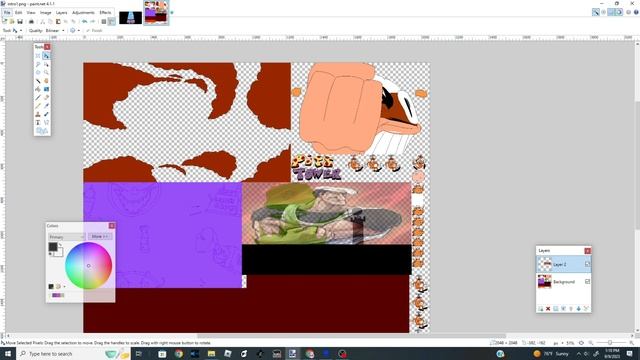
Task: Pick a color on the color wheel
Action: pos(89,266)
